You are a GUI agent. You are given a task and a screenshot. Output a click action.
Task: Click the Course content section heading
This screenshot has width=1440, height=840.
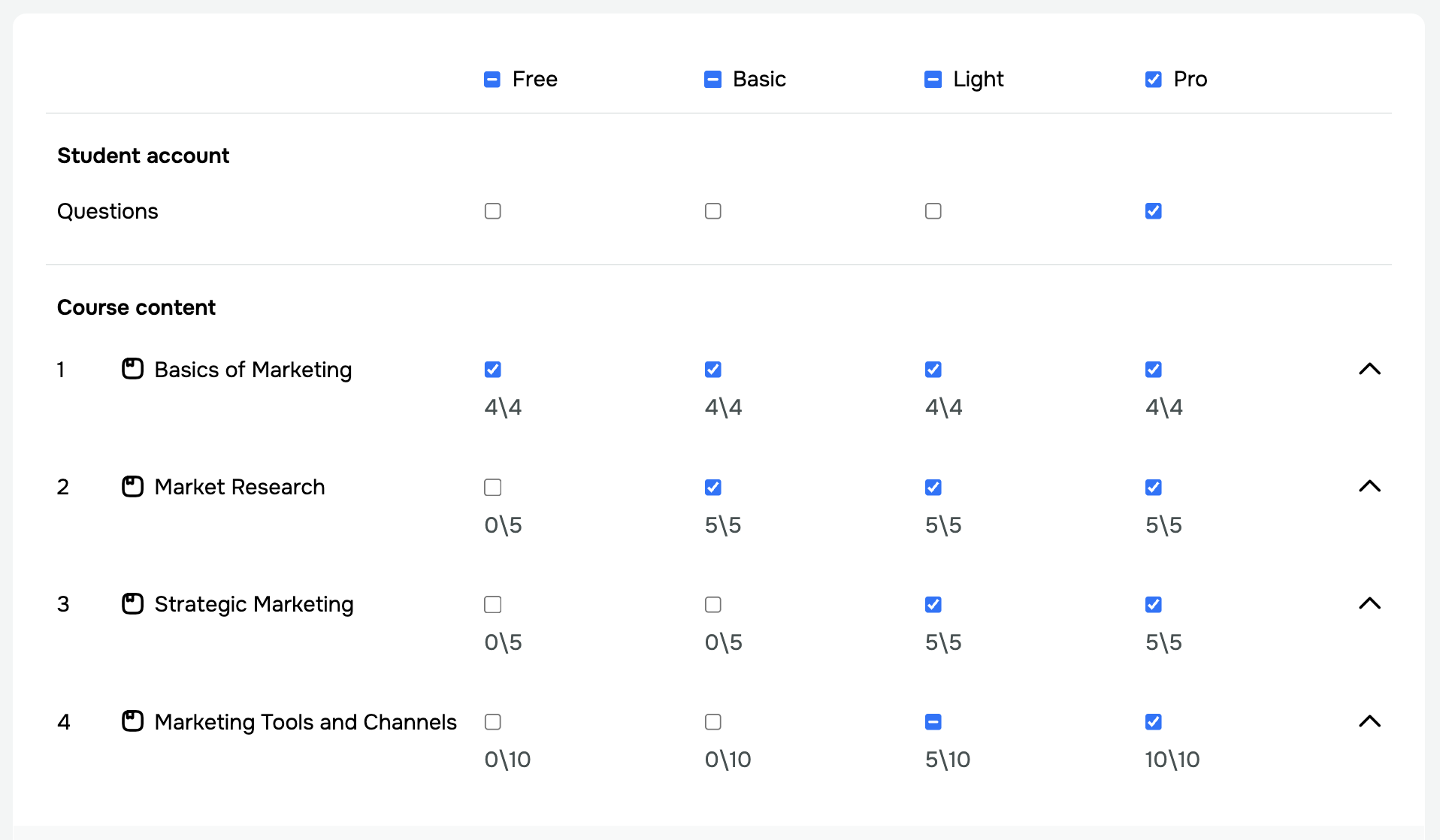click(136, 307)
